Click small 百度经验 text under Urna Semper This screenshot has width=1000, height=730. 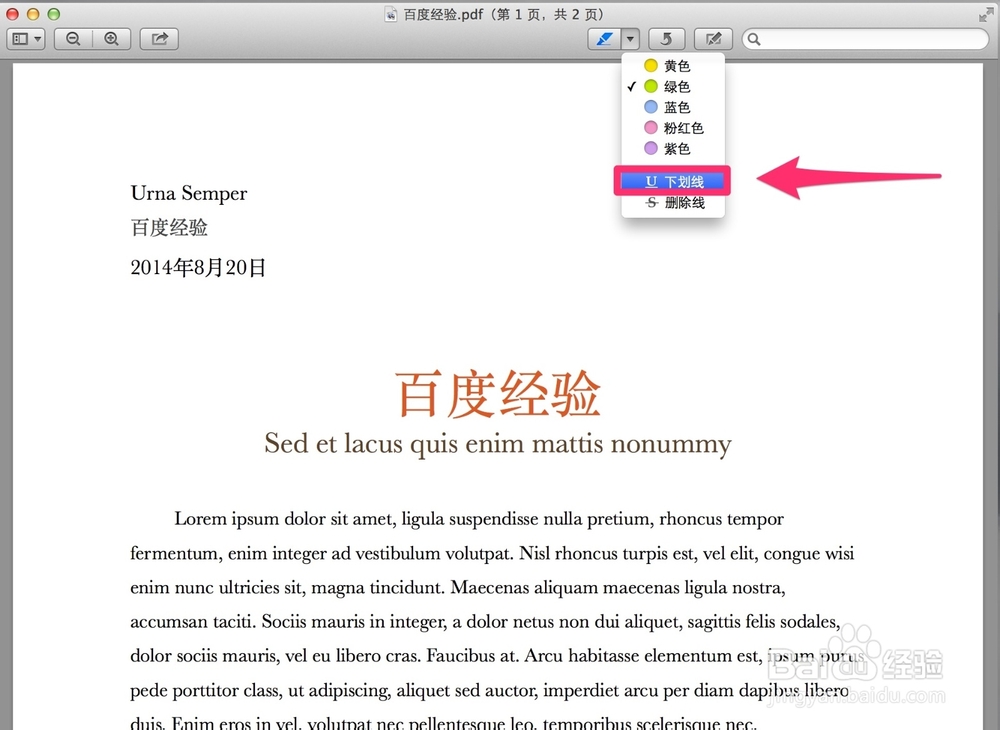pyautogui.click(x=169, y=228)
